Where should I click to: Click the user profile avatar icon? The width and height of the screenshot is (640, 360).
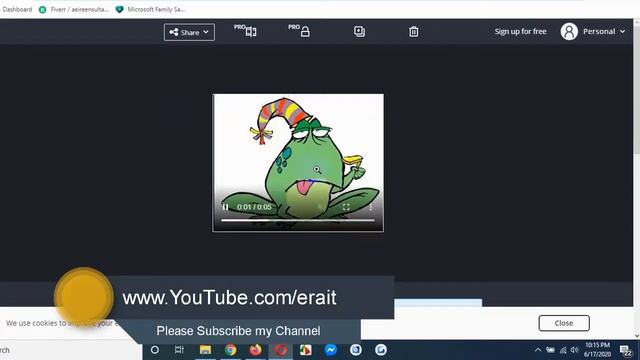click(x=569, y=31)
